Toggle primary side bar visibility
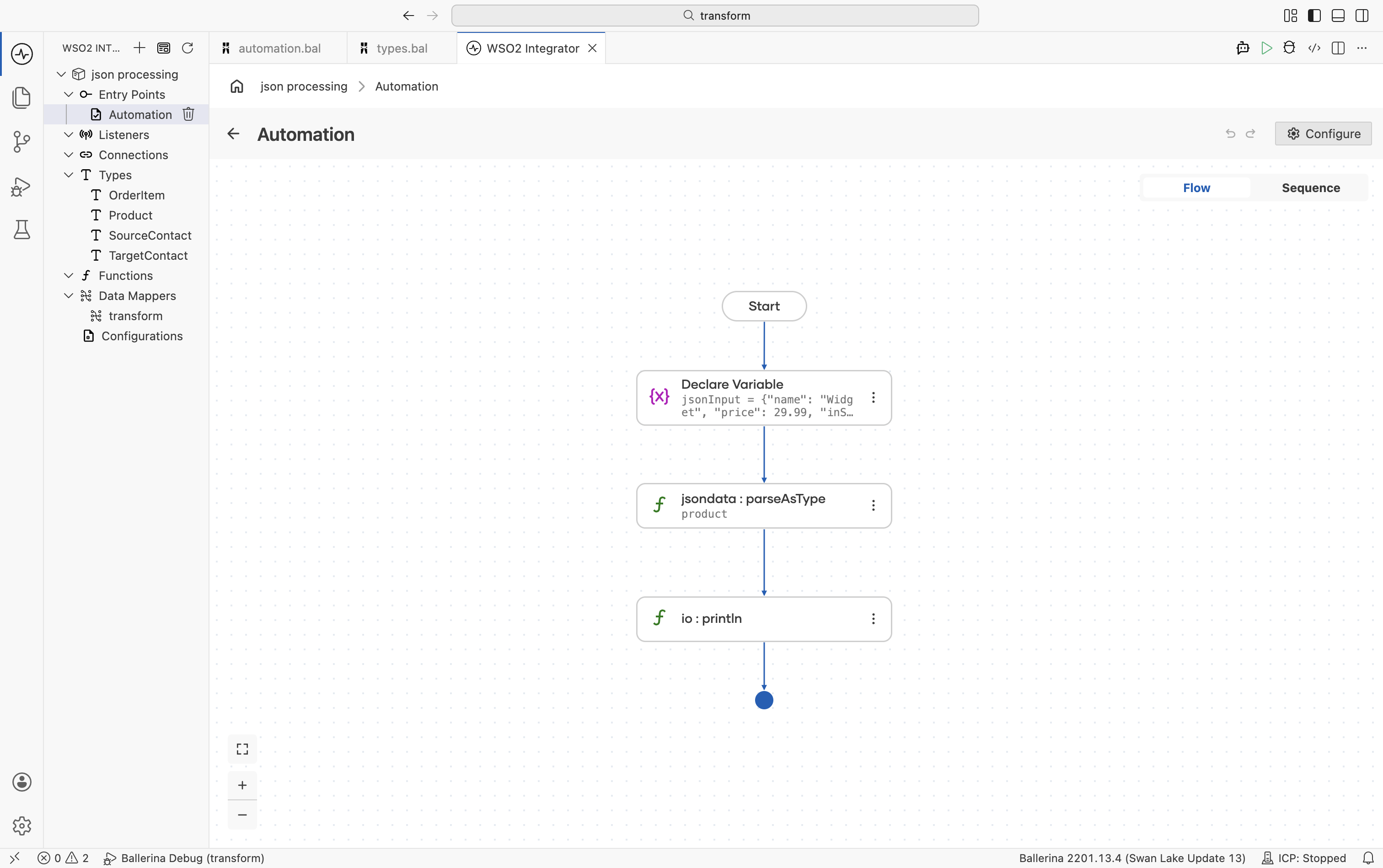This screenshot has height=868, width=1383. click(x=1314, y=16)
